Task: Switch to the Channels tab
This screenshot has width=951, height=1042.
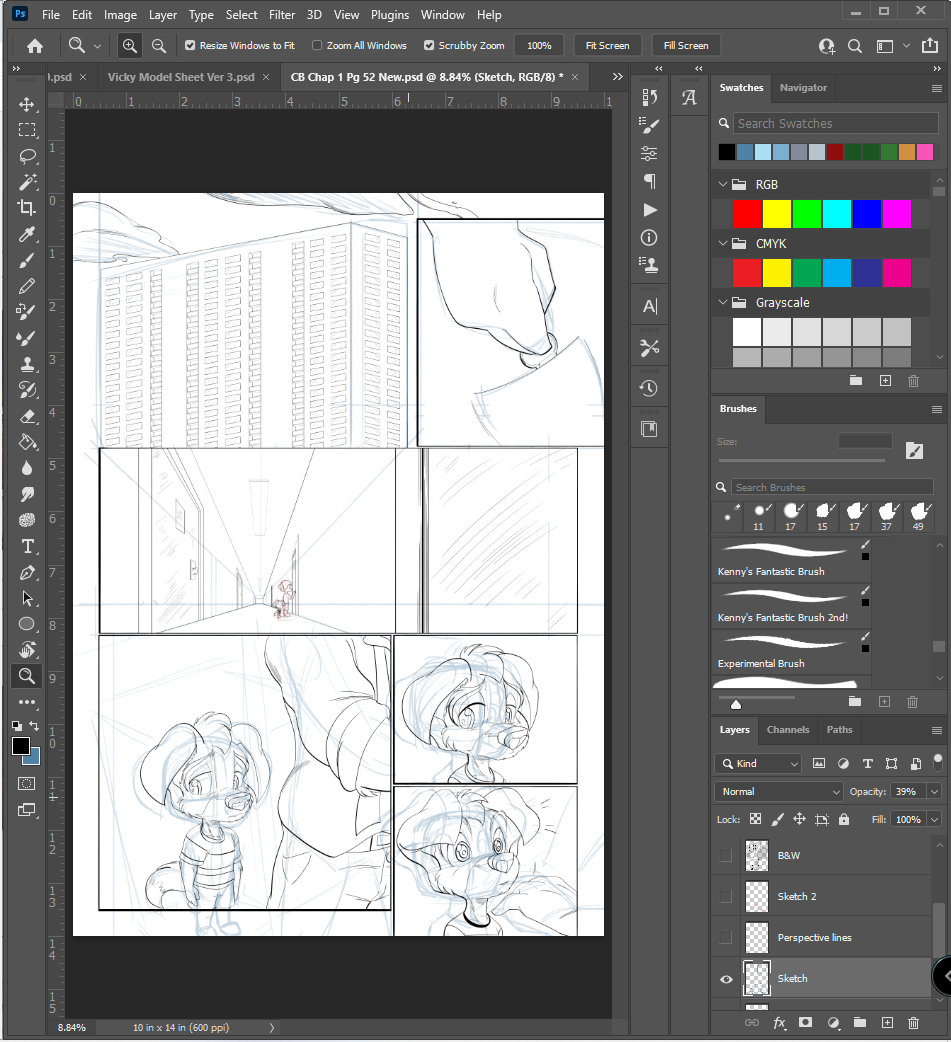Action: pos(788,730)
